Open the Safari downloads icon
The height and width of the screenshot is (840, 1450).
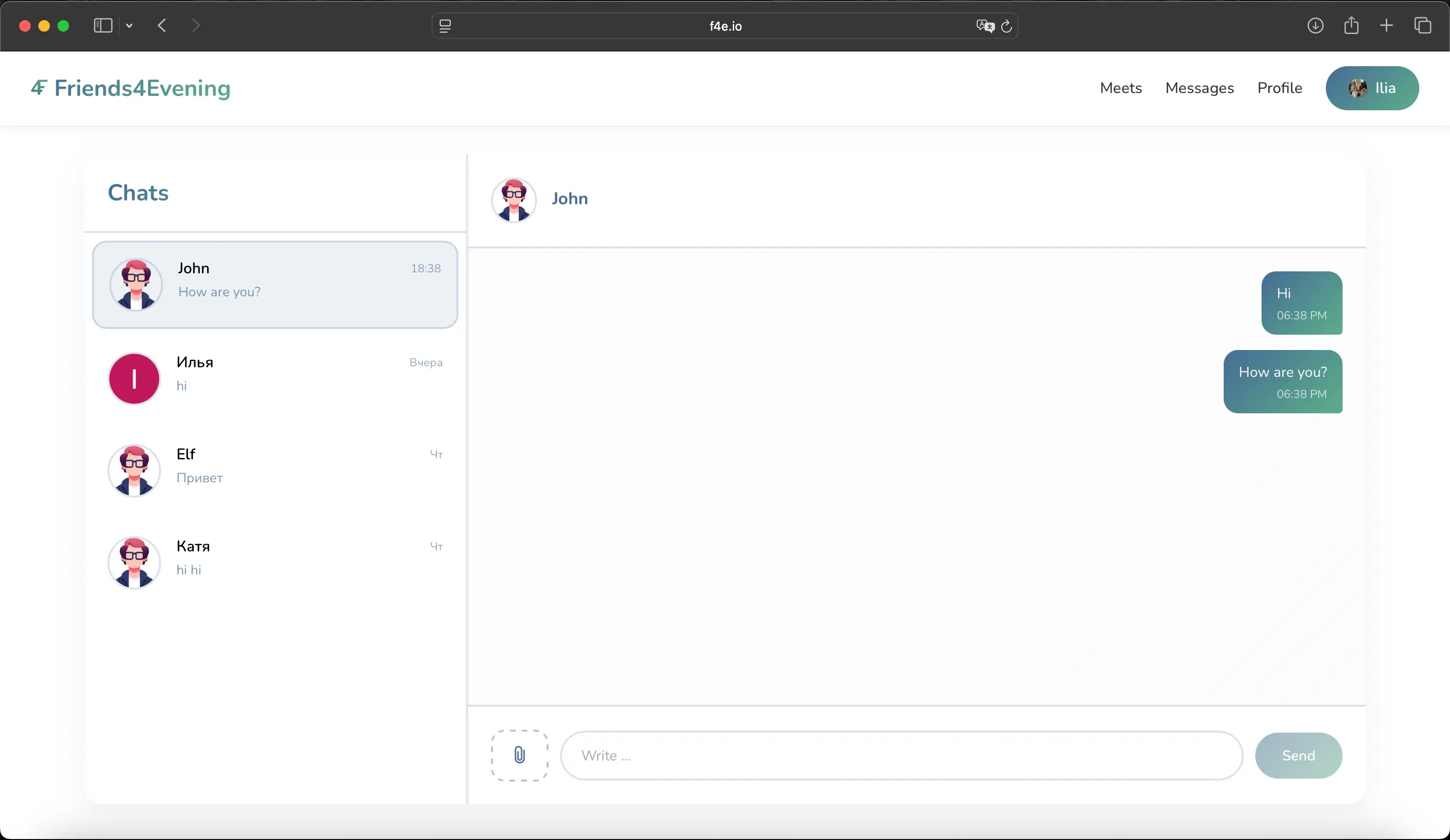pyautogui.click(x=1315, y=25)
